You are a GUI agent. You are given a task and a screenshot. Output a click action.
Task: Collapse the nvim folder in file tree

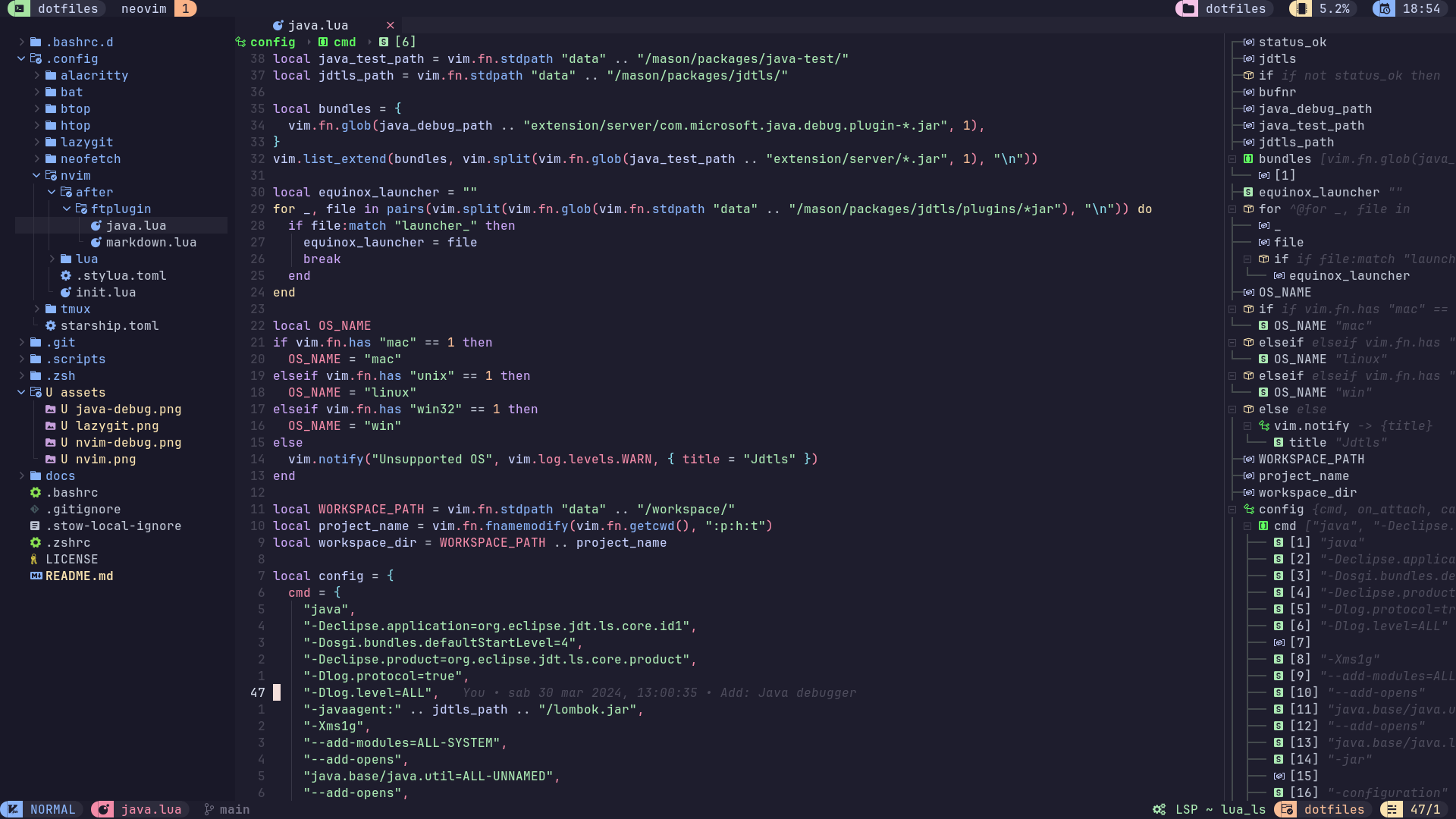click(x=36, y=175)
